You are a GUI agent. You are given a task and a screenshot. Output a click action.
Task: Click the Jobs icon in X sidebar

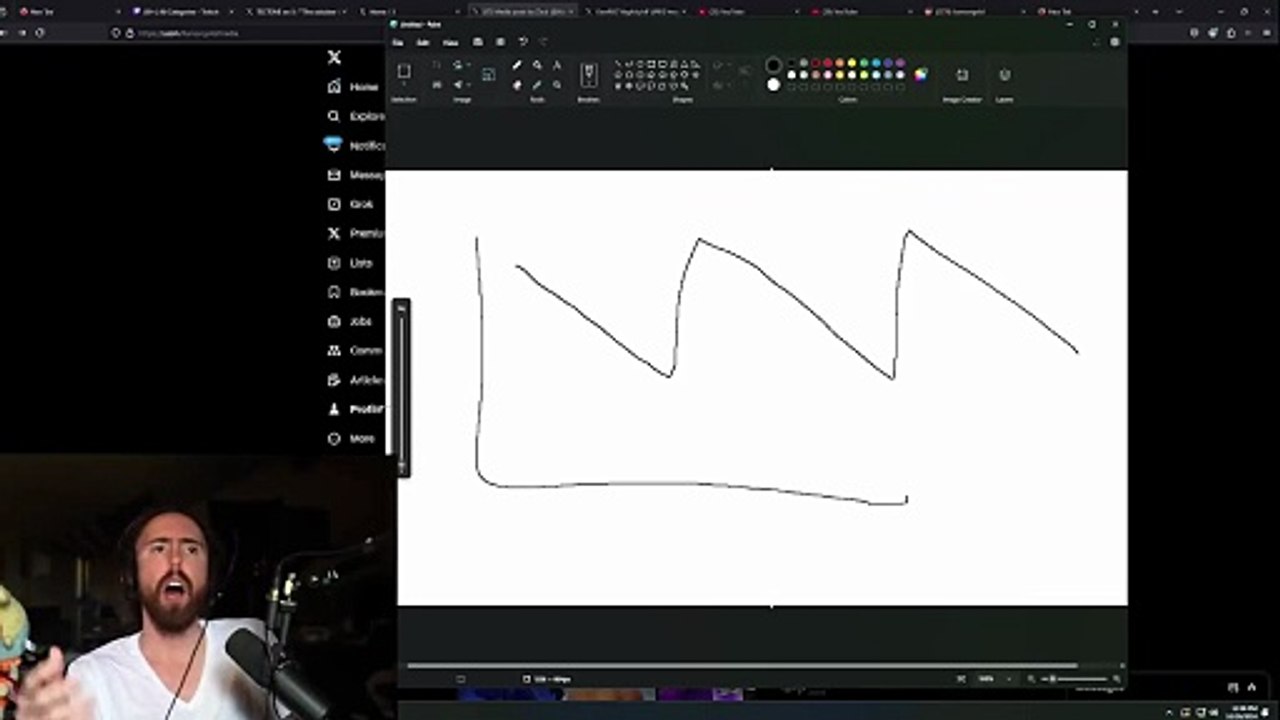[334, 321]
